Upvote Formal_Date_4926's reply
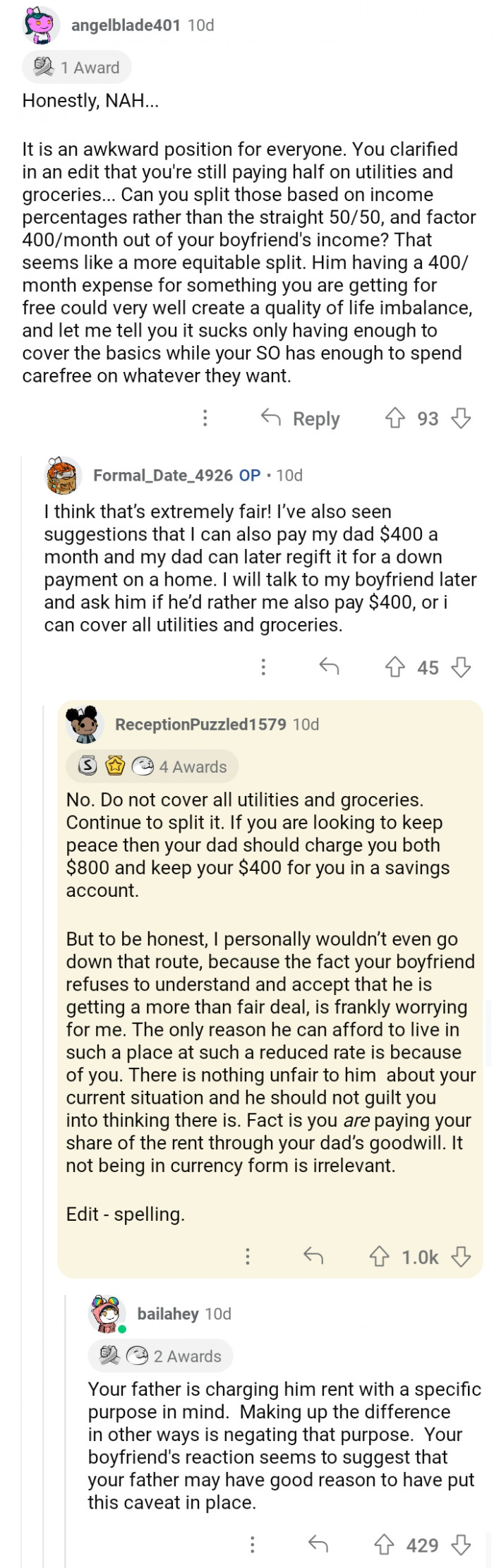494x1568 pixels. (394, 667)
